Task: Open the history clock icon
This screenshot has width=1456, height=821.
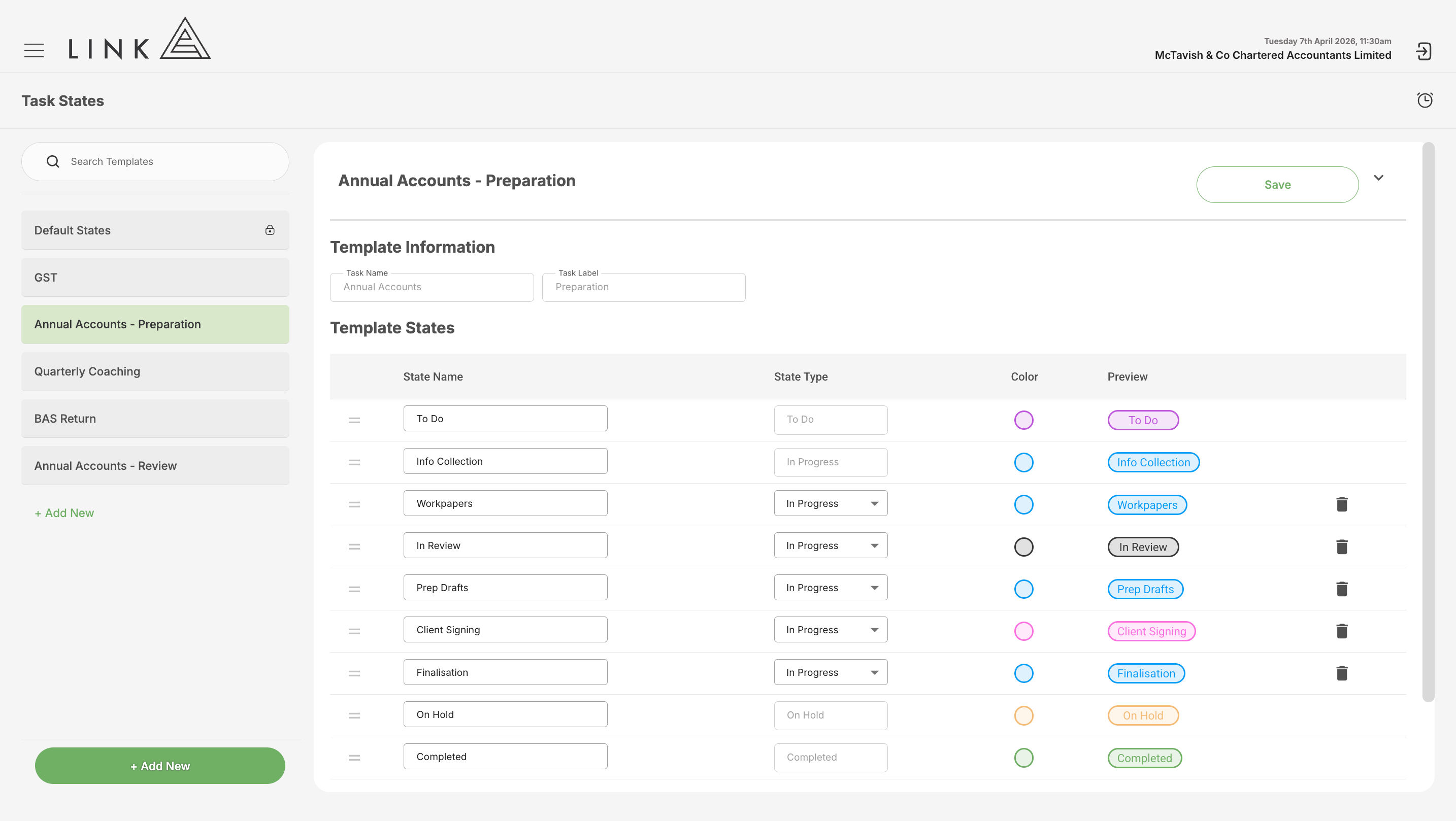Action: click(1425, 100)
